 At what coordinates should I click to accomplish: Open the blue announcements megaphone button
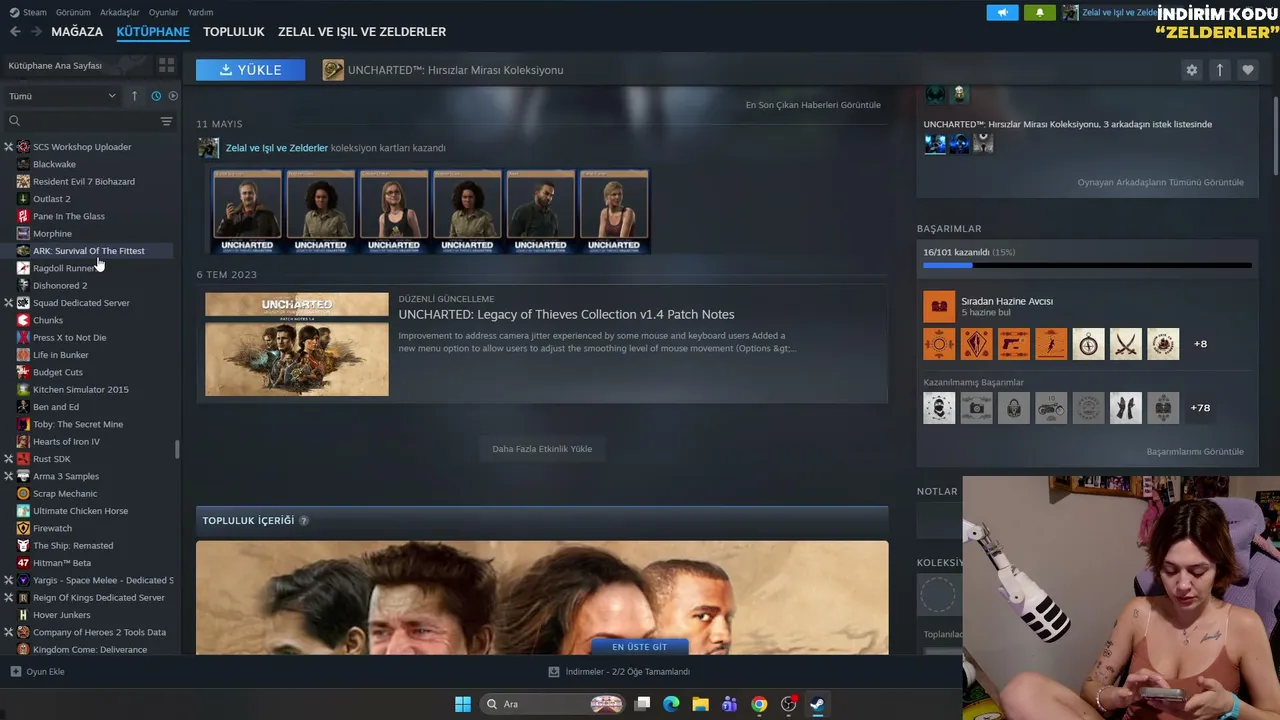(x=1002, y=13)
